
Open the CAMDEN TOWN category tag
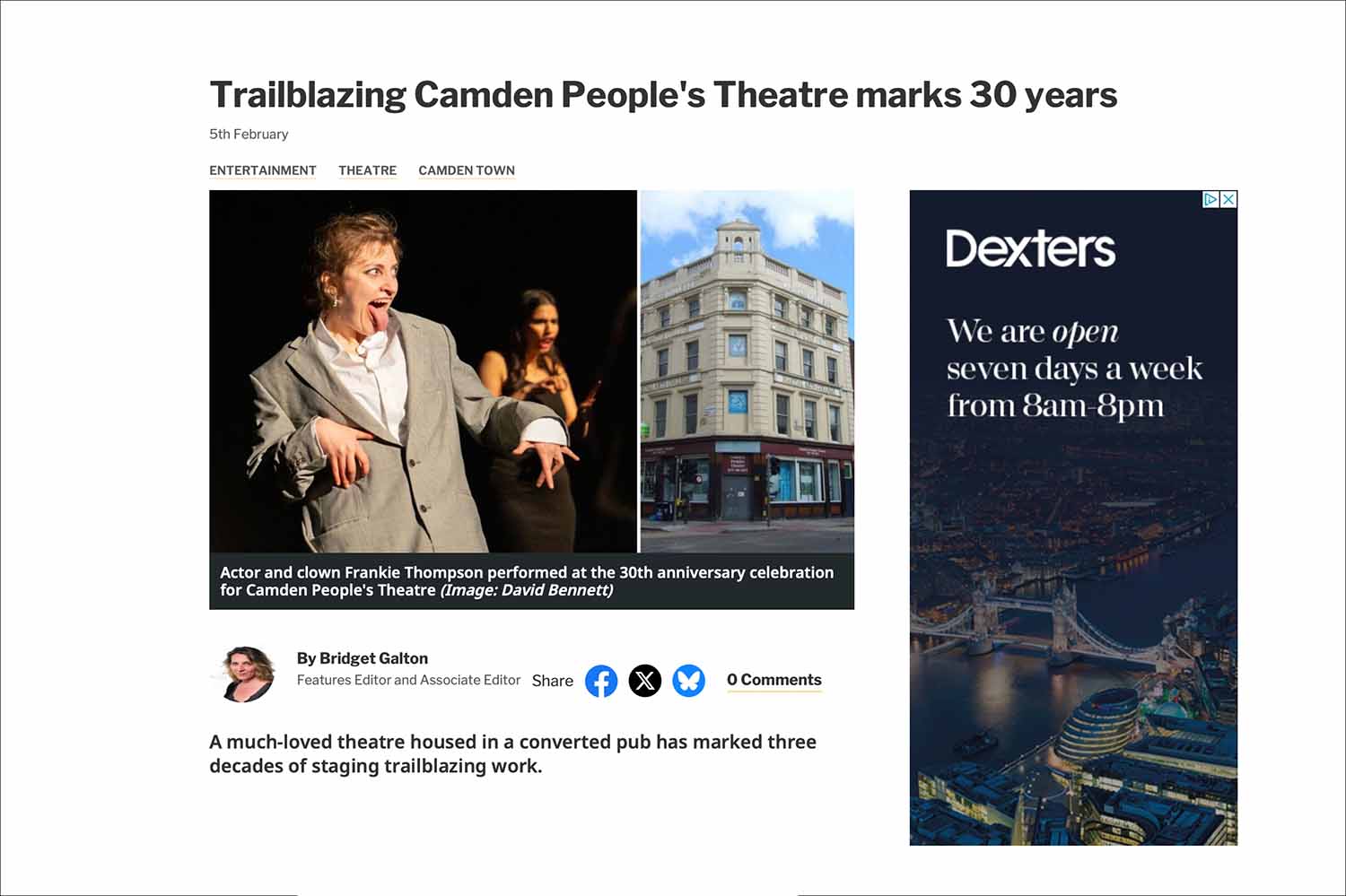point(467,170)
